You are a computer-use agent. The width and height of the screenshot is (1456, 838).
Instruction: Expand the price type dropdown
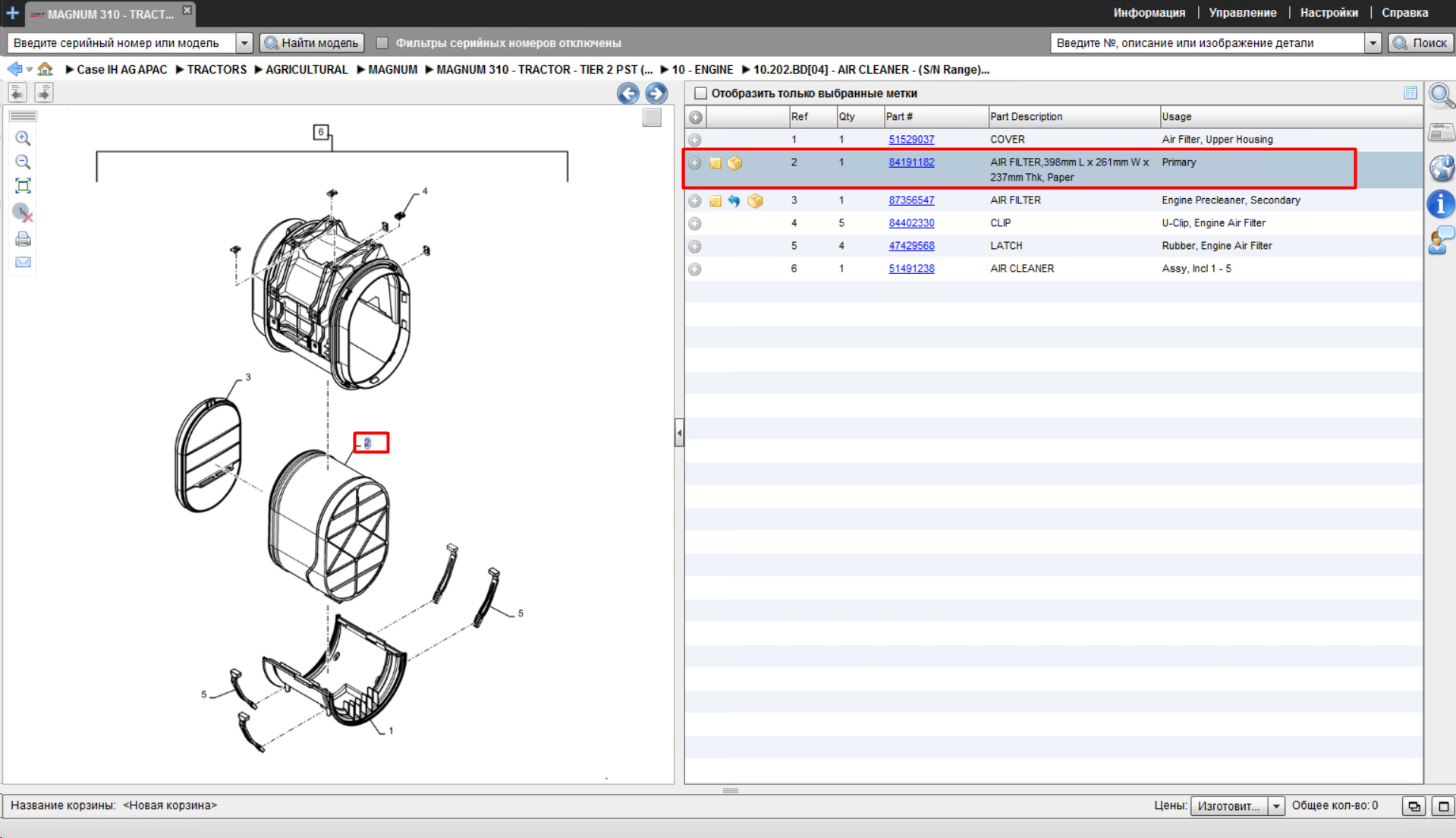point(1276,806)
